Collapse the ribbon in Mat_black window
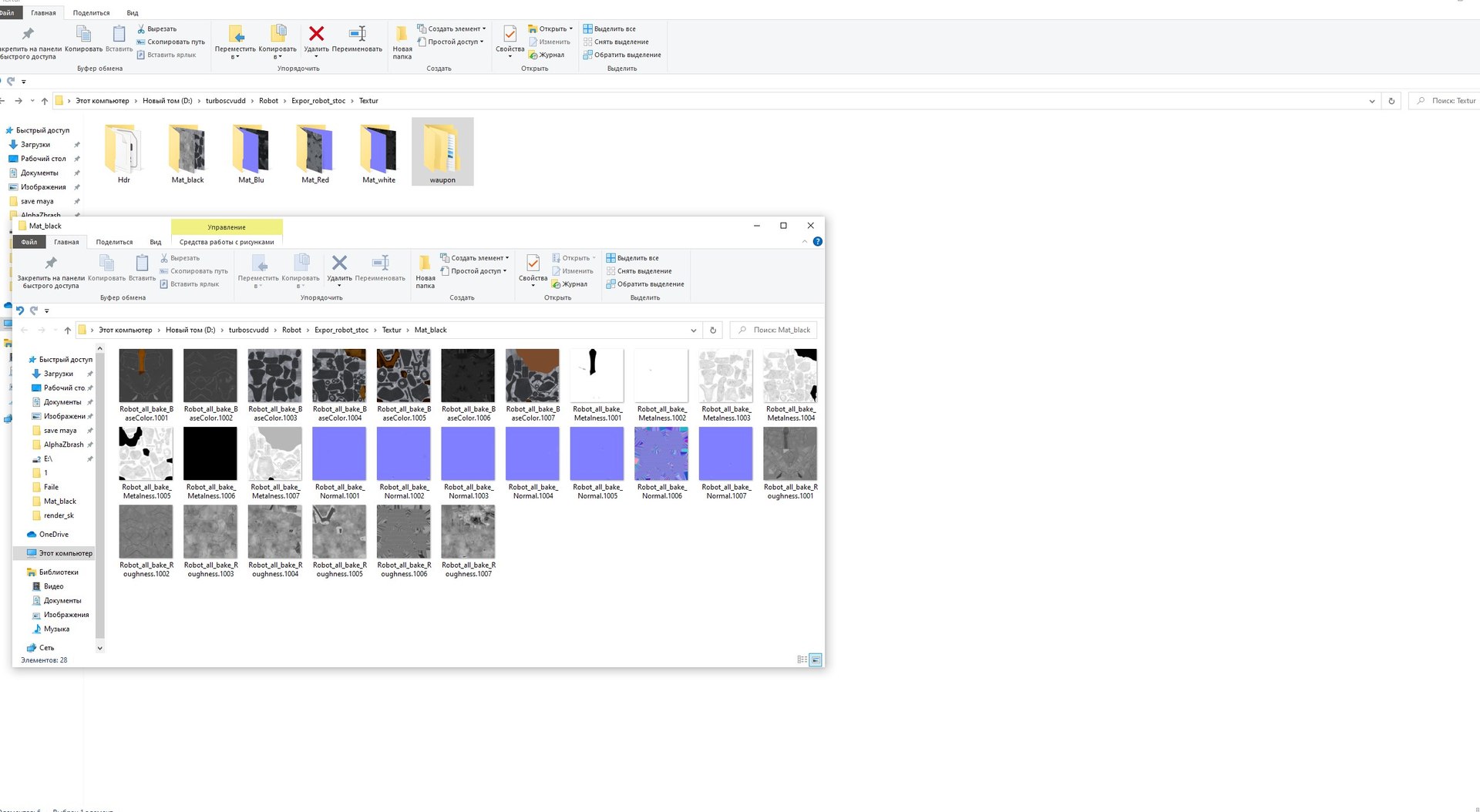 pos(805,242)
